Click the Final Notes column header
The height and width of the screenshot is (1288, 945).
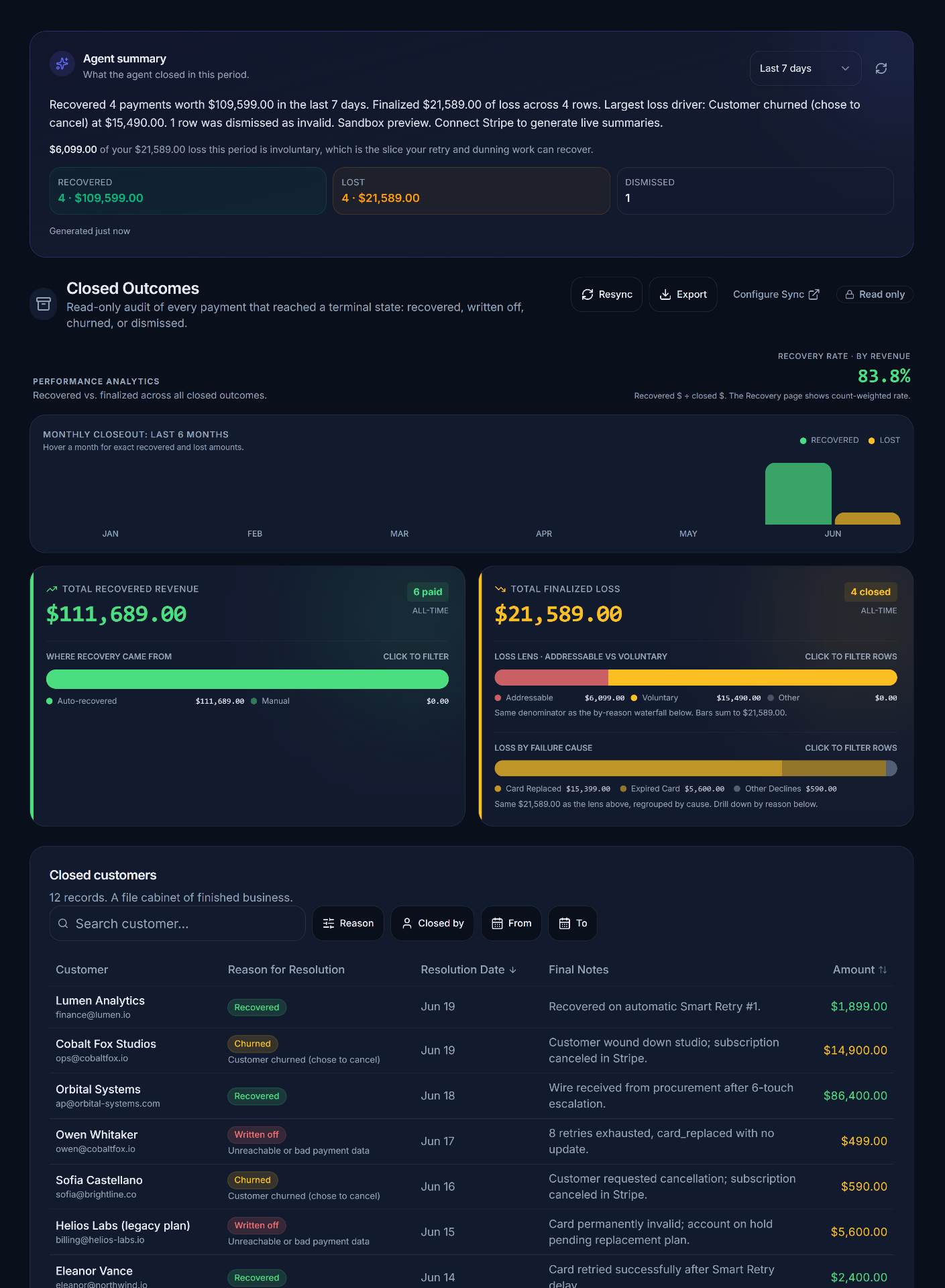(579, 970)
